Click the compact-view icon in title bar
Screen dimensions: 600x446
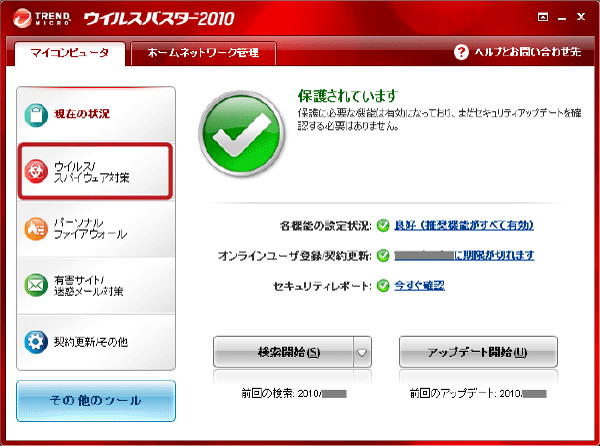[x=543, y=17]
